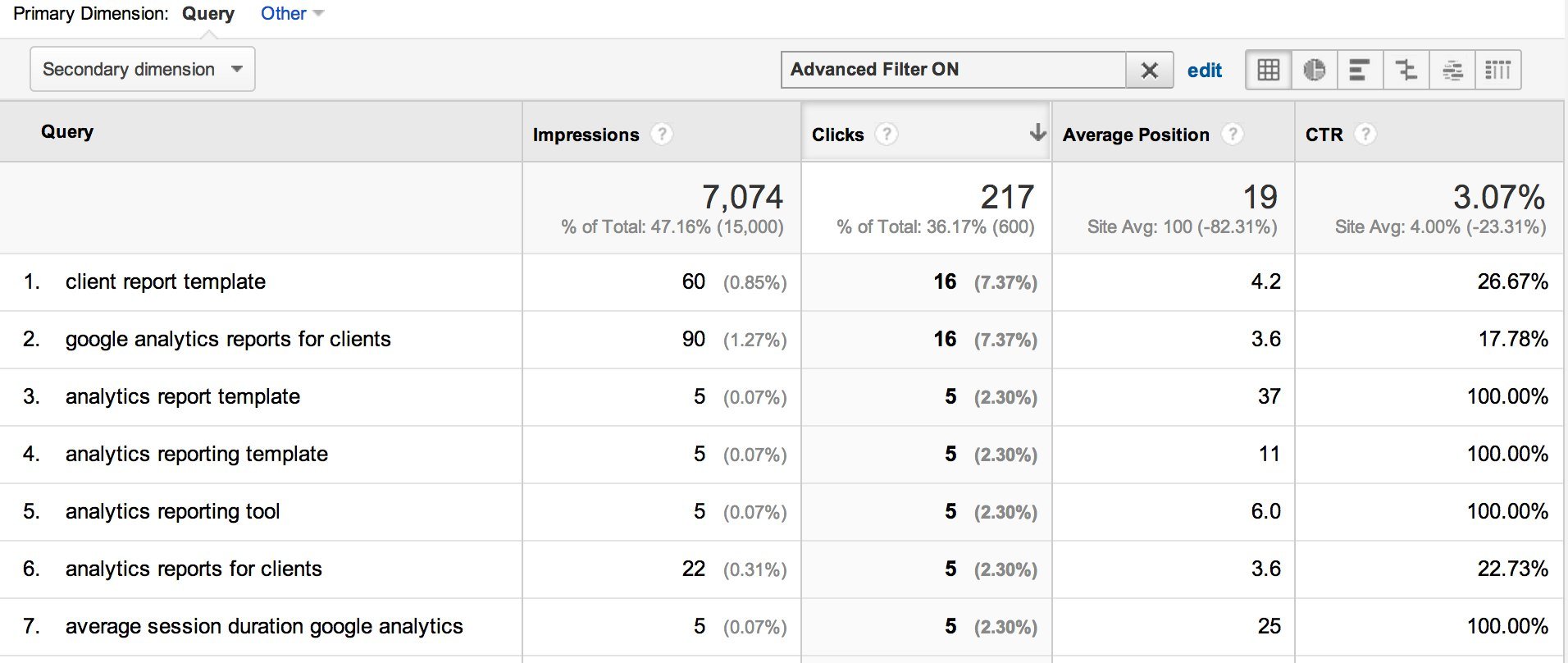
Task: Select the Comparison view icon
Action: click(x=1406, y=70)
